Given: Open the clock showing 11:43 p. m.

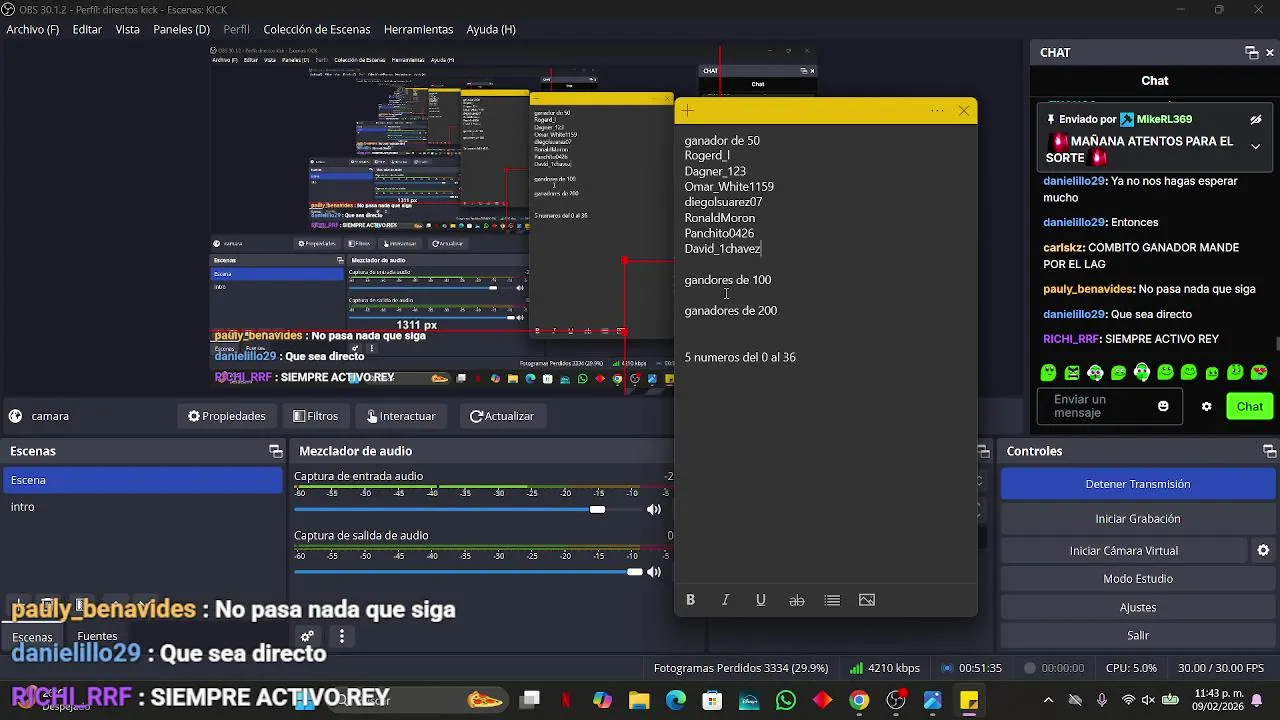Looking at the screenshot, I should [x=1216, y=700].
